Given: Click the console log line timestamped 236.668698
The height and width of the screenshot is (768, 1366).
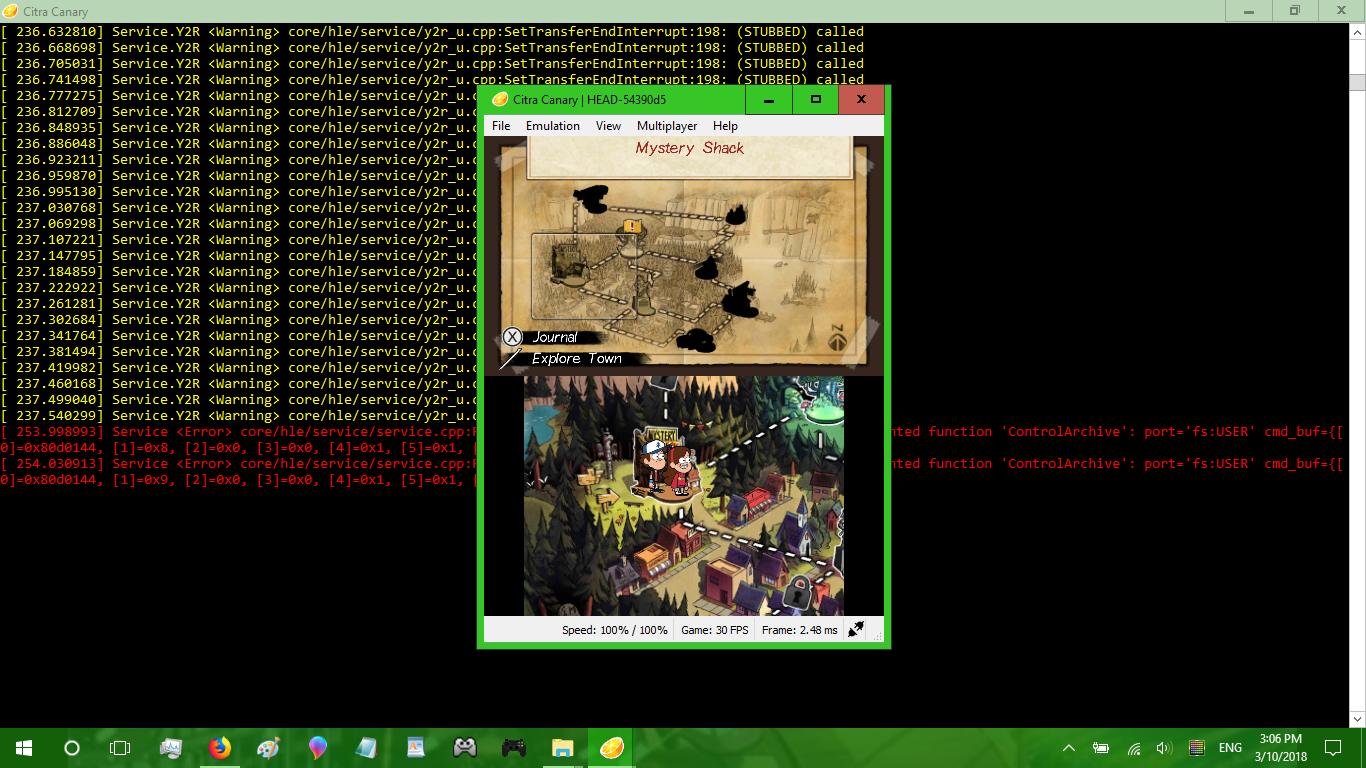Looking at the screenshot, I should pyautogui.click(x=432, y=48).
